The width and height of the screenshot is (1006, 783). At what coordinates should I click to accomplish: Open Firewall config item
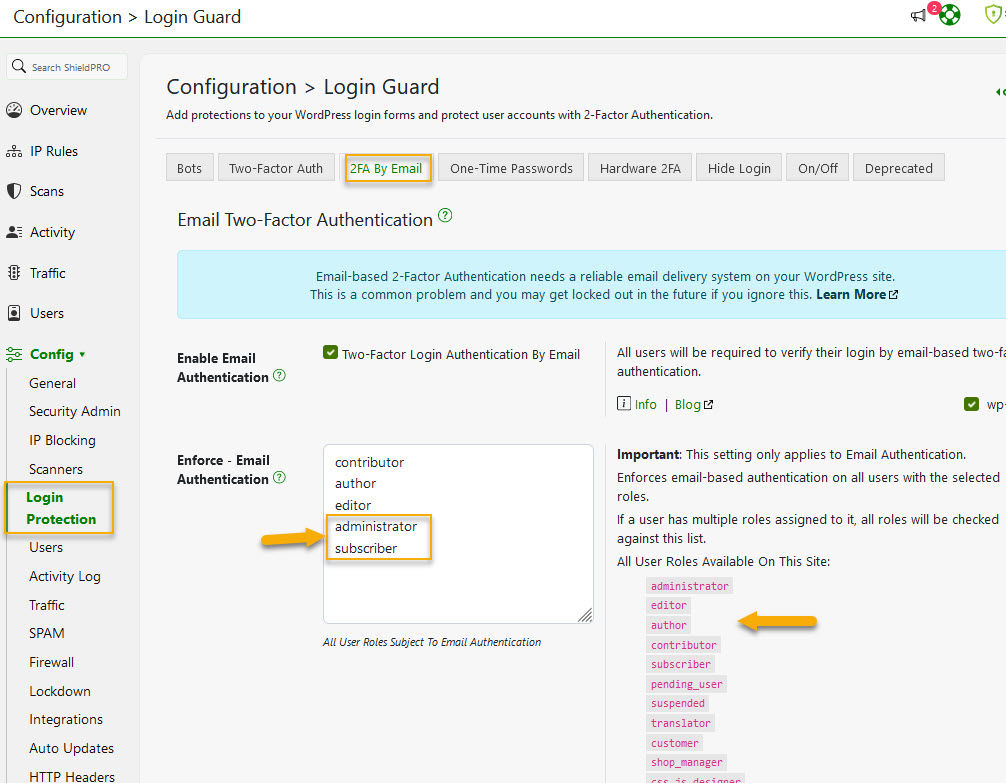[x=51, y=662]
